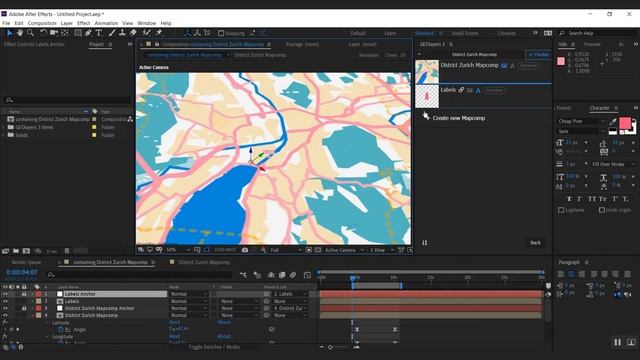The image size is (640, 360).
Task: Click the Back button in GEOlayers
Action: (535, 243)
